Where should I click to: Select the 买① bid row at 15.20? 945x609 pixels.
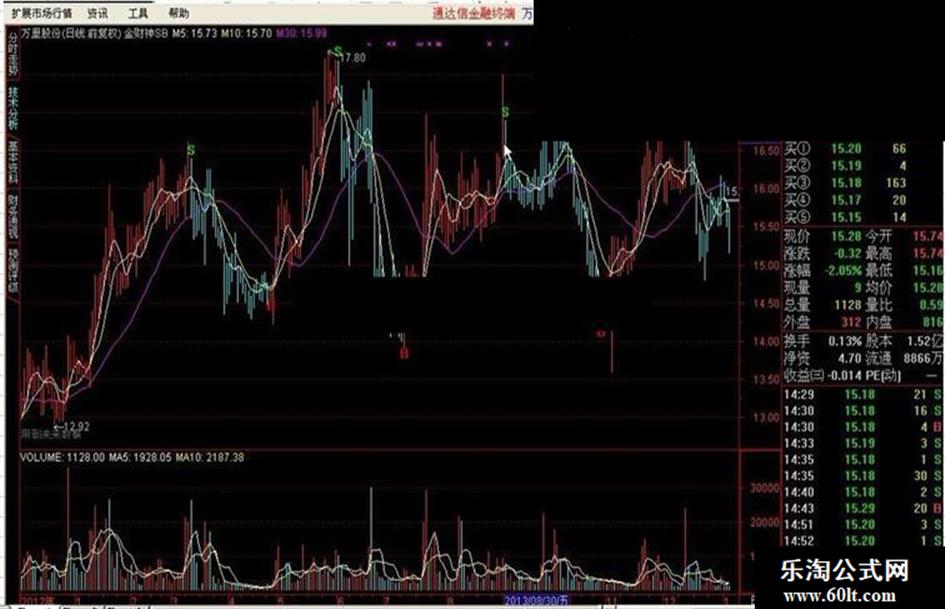point(846,148)
